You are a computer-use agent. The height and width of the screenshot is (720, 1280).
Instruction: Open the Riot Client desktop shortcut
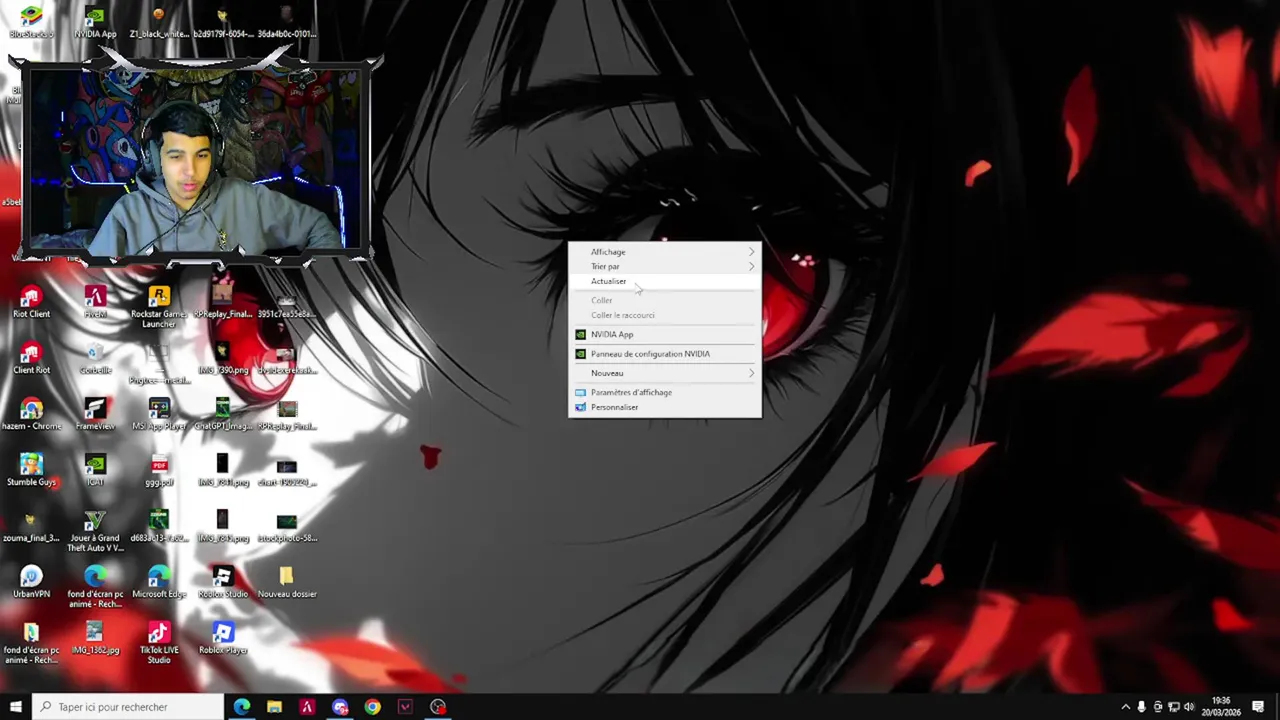tap(31, 302)
